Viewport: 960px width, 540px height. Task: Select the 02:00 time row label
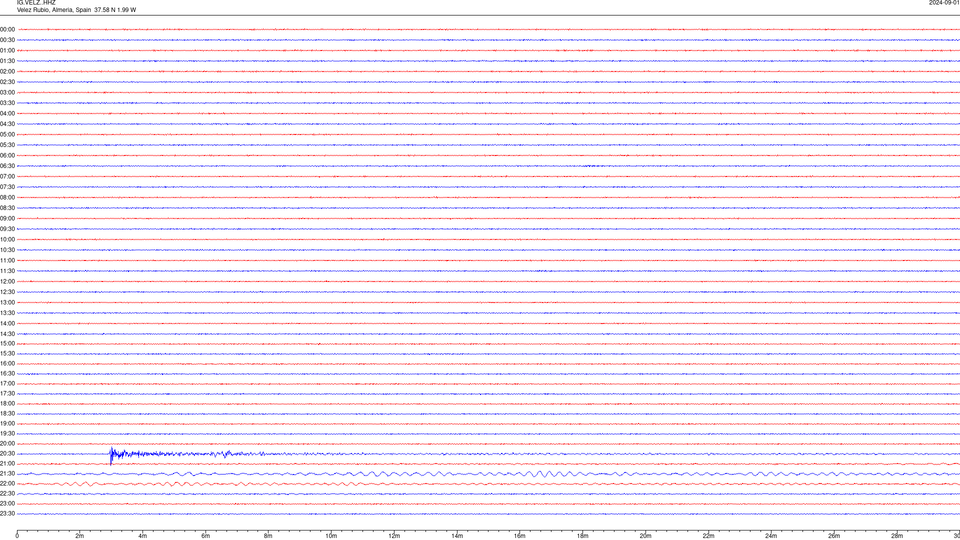(7, 71)
